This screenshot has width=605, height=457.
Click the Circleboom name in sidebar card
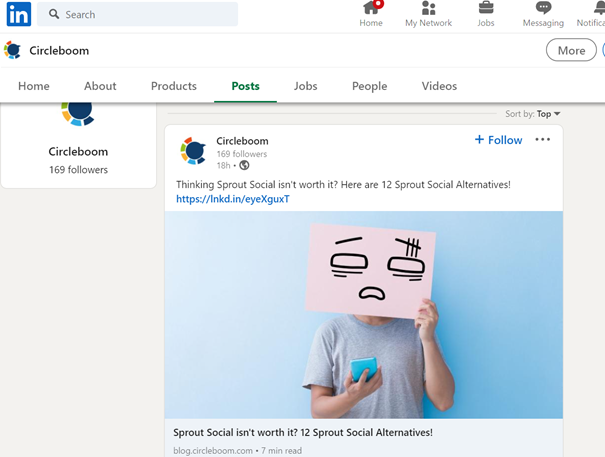click(x=78, y=152)
